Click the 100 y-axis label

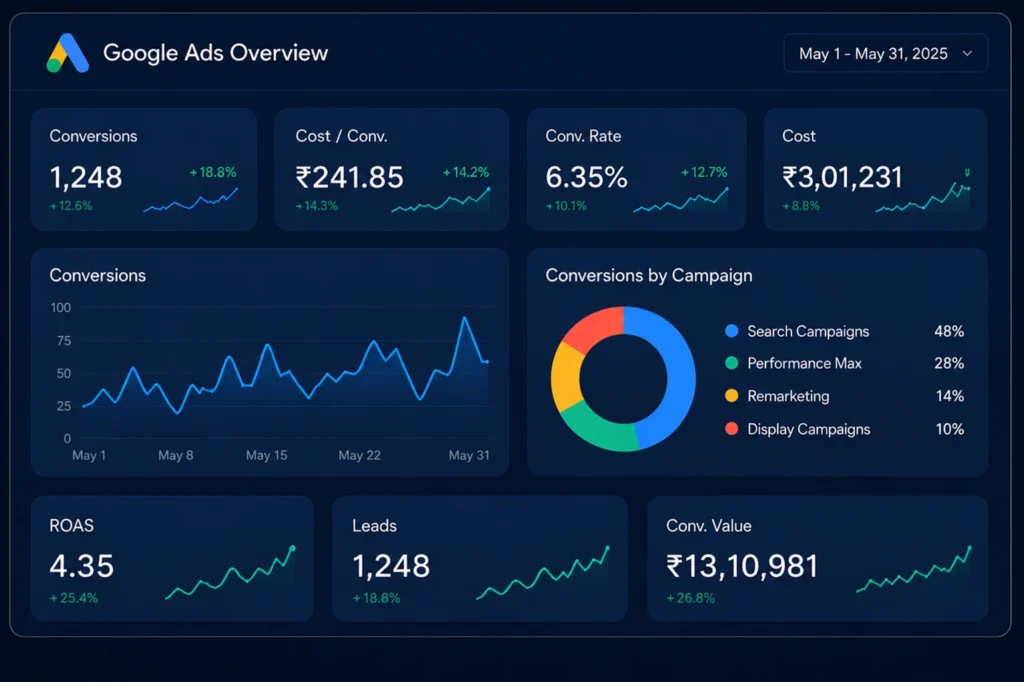pos(61,308)
